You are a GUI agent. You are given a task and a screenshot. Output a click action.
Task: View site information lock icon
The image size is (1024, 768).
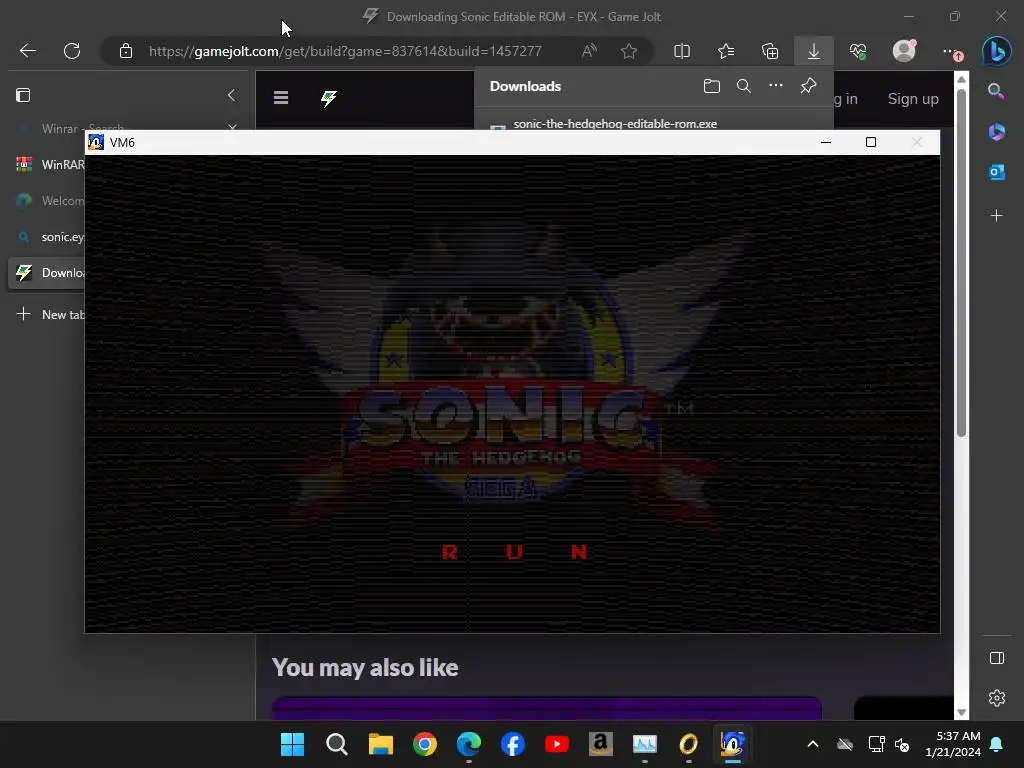pos(126,51)
